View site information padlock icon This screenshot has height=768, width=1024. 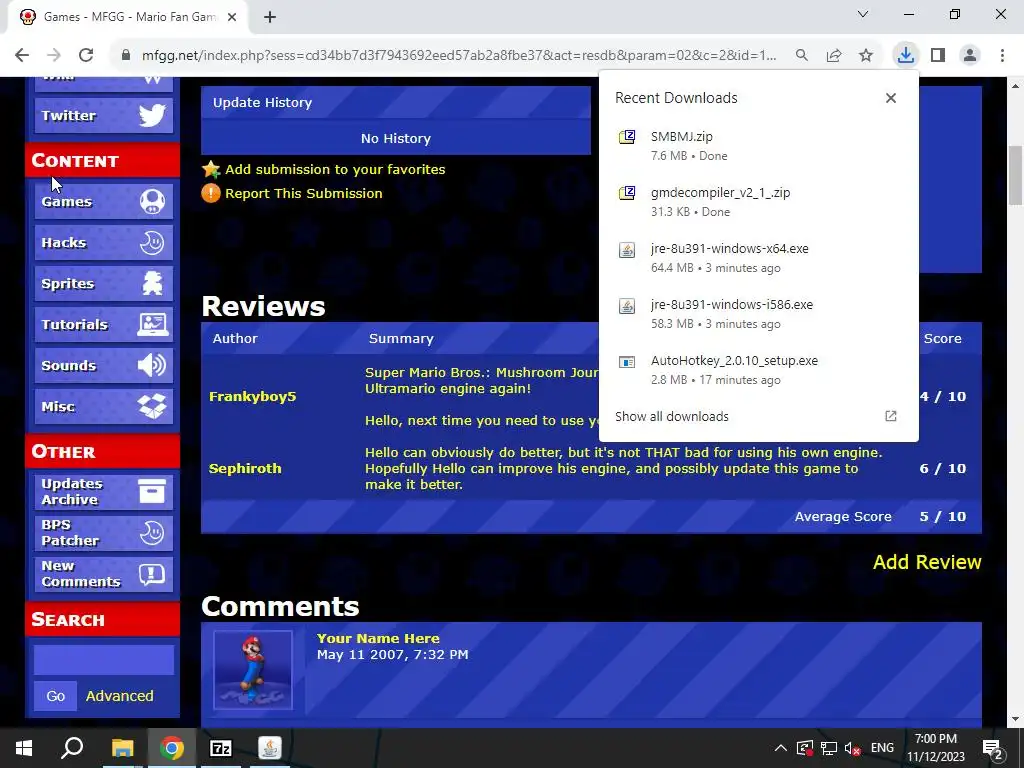click(126, 56)
